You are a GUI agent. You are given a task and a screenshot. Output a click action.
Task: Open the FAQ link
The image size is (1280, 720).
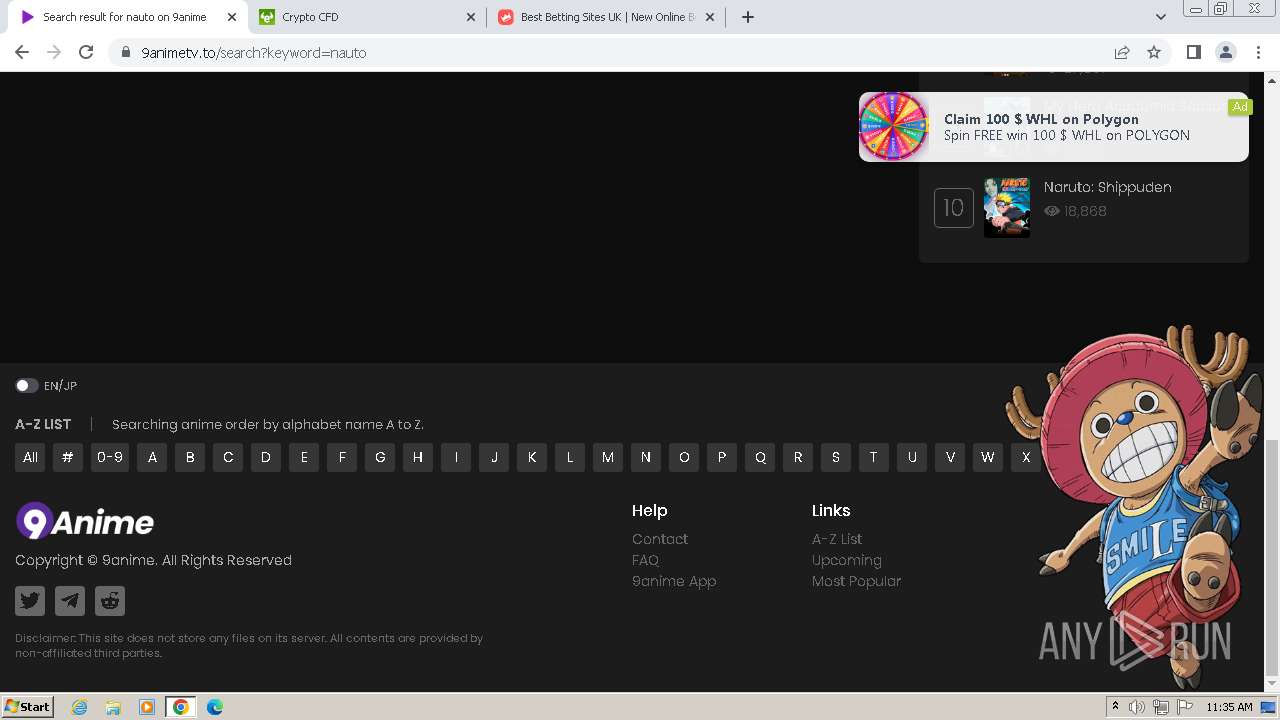pyautogui.click(x=645, y=560)
